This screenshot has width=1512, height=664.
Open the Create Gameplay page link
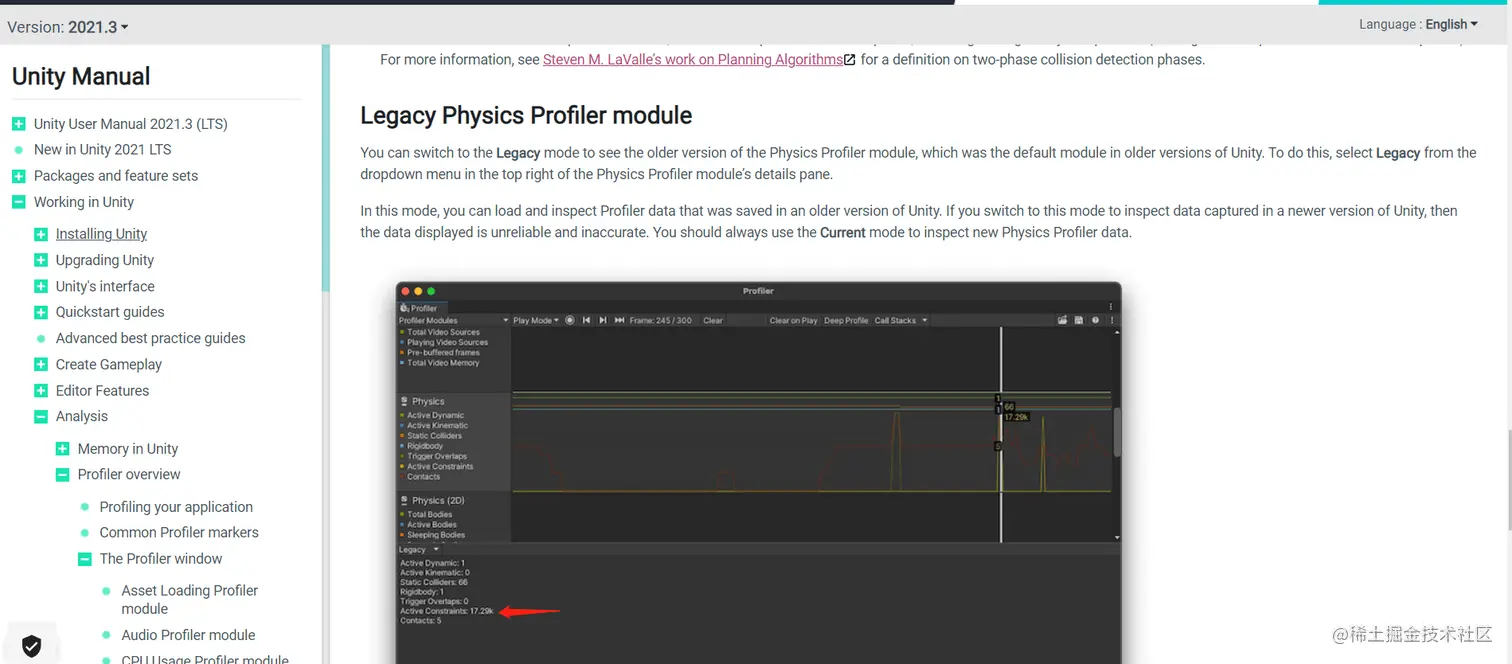pyautogui.click(x=109, y=365)
